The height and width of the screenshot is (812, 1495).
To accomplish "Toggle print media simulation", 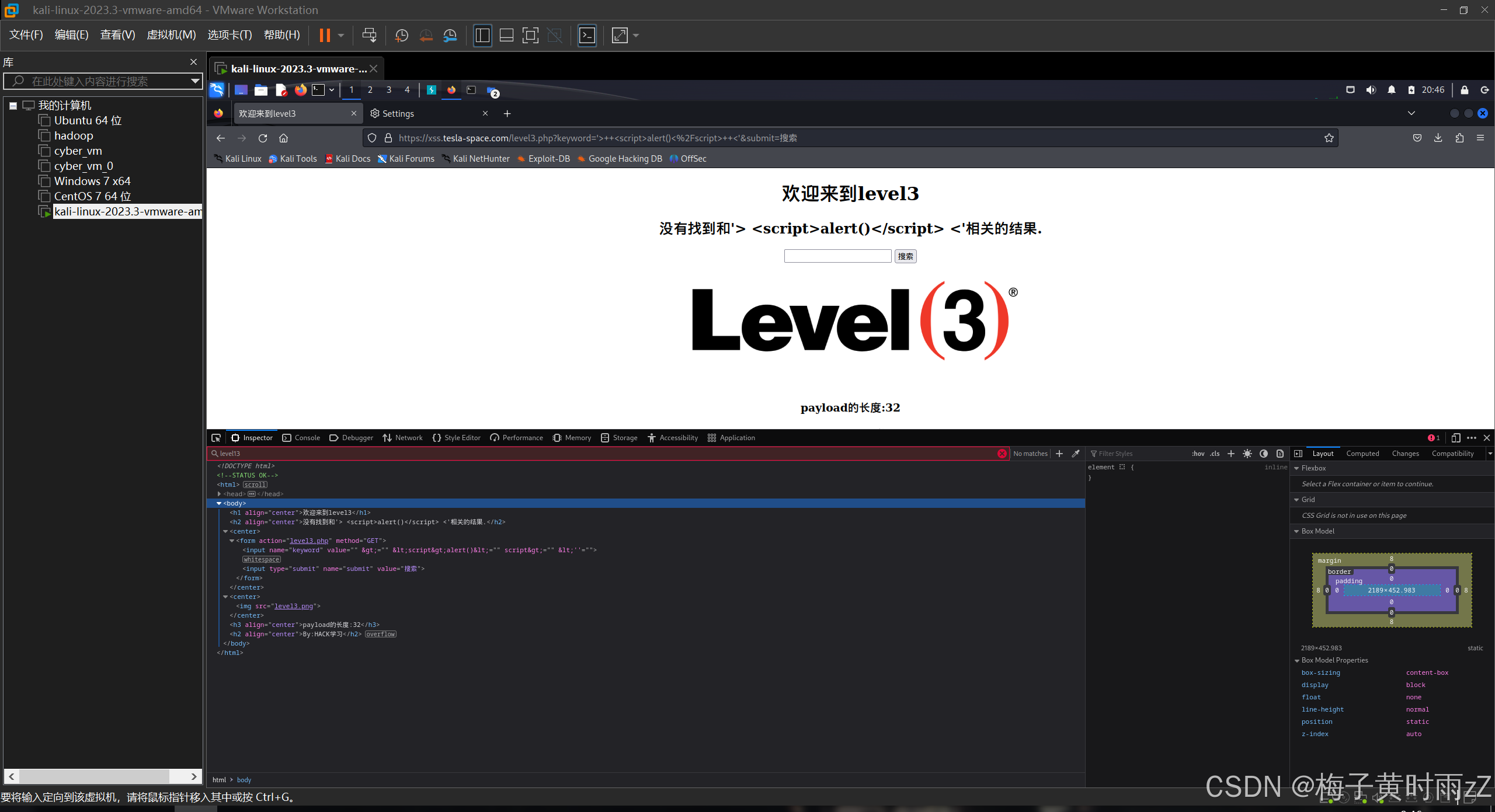I will click(x=1280, y=454).
